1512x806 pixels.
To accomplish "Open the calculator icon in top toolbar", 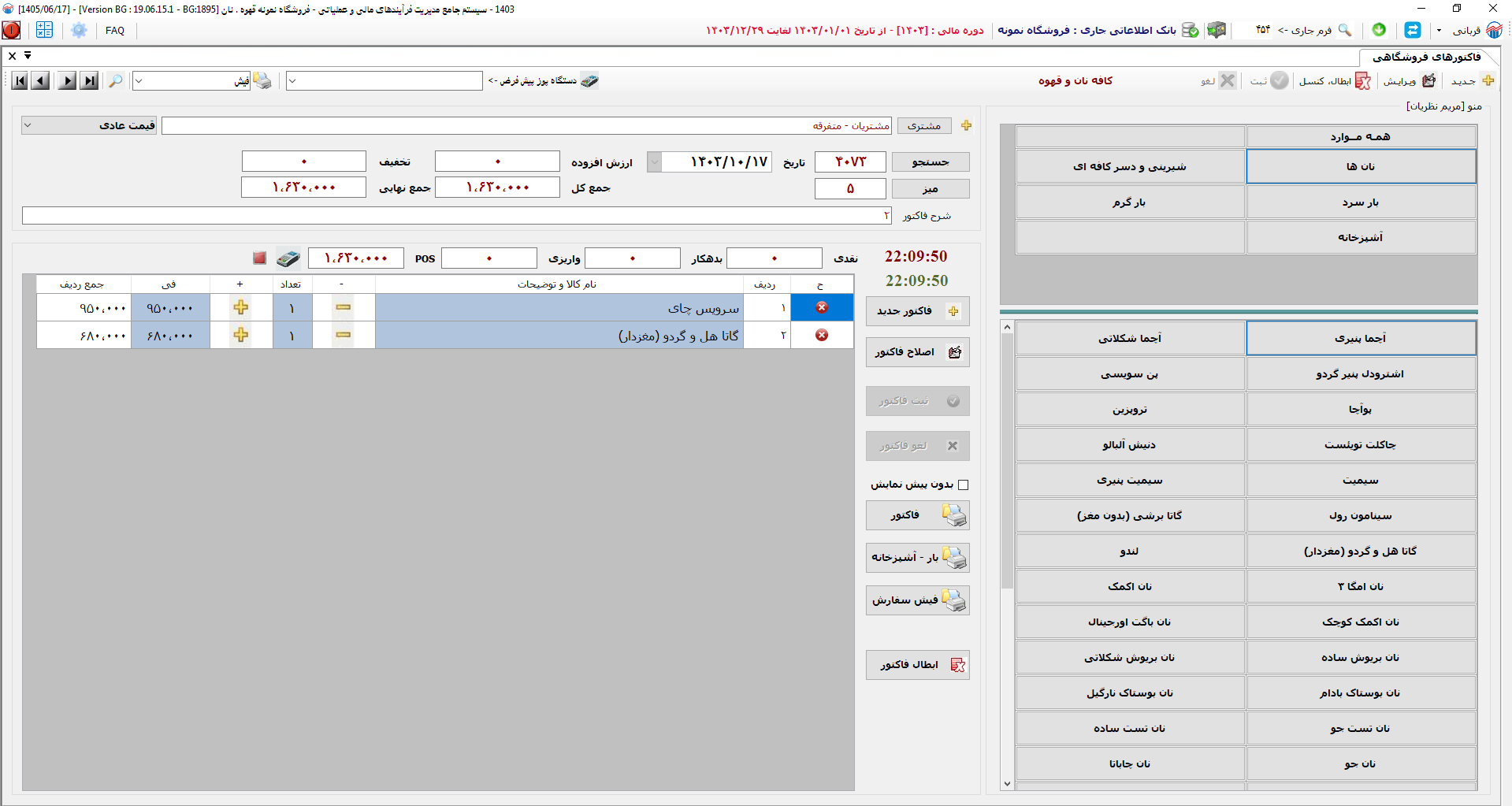I will click(44, 30).
